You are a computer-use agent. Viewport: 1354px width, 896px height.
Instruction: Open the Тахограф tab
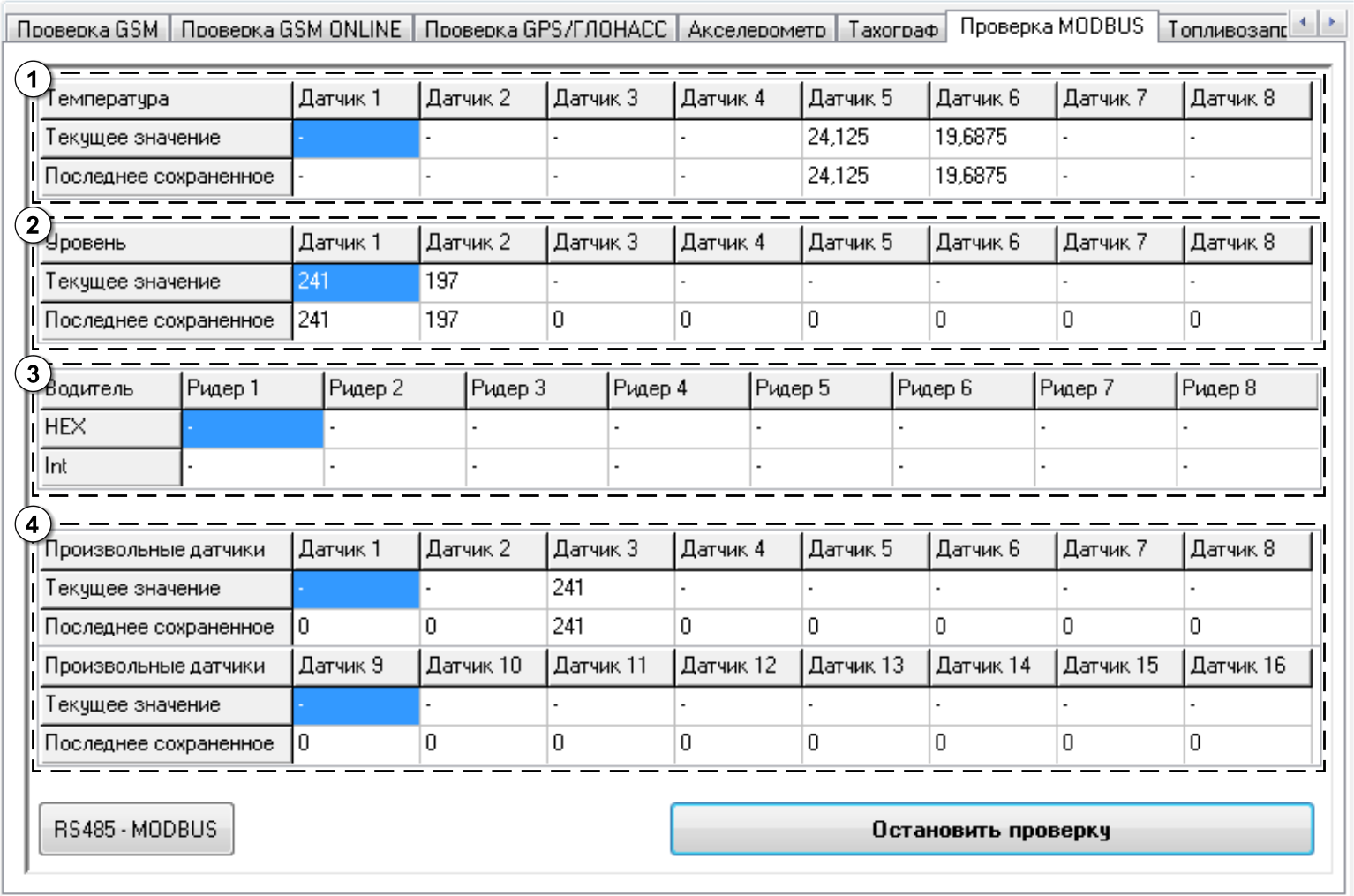click(x=891, y=28)
